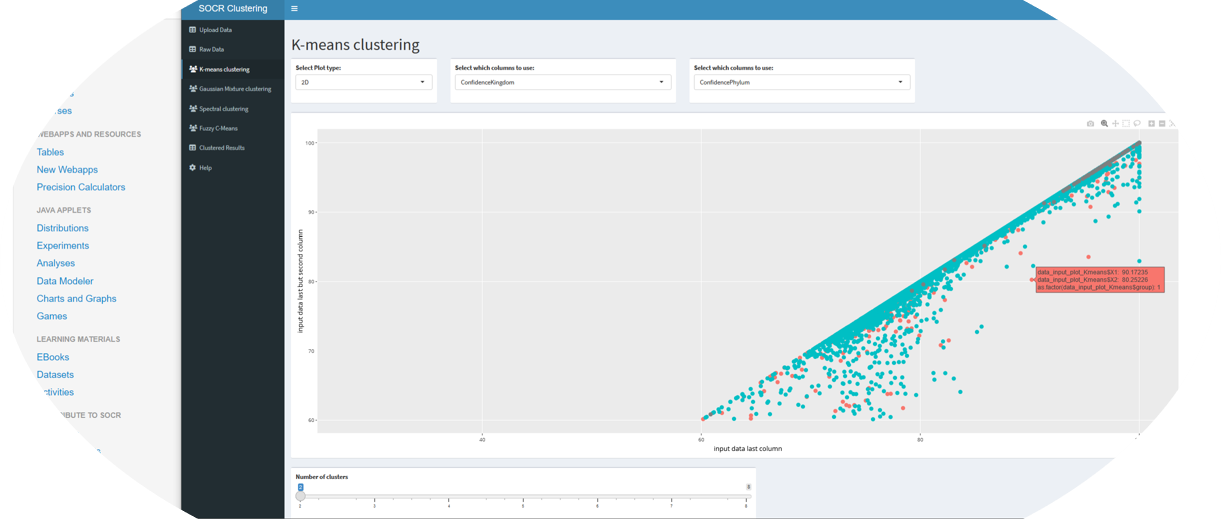Image resolution: width=1221 pixels, height=519 pixels.
Task: Click the gear icon beside Help
Action: (193, 168)
